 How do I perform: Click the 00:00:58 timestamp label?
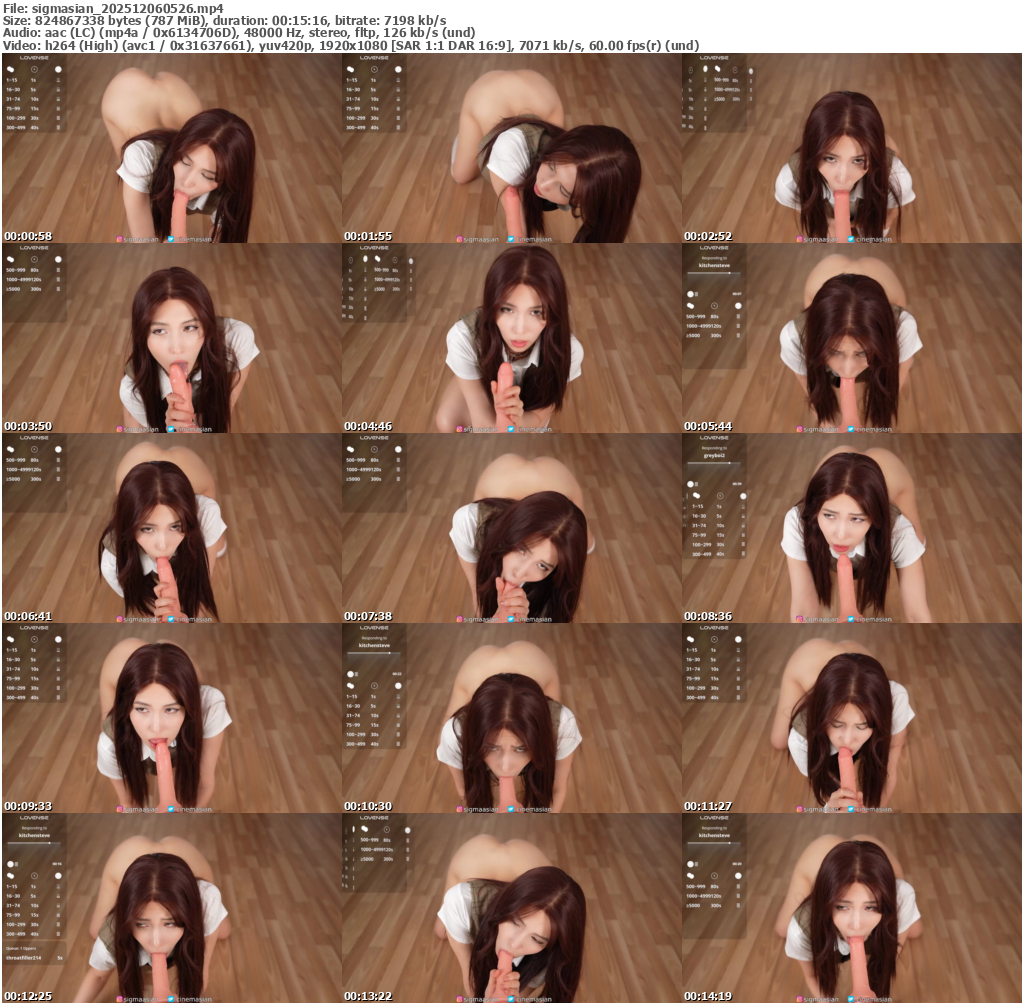click(28, 236)
